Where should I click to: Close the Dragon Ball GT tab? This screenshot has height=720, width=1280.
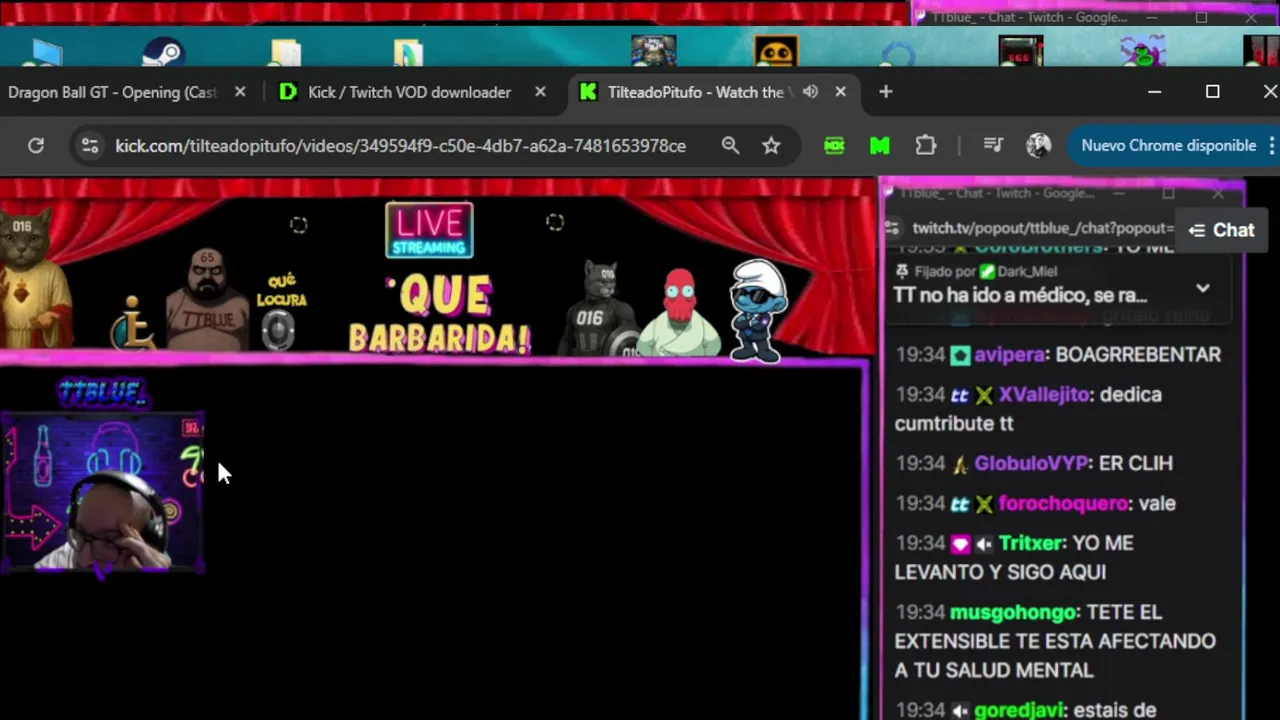tap(240, 92)
